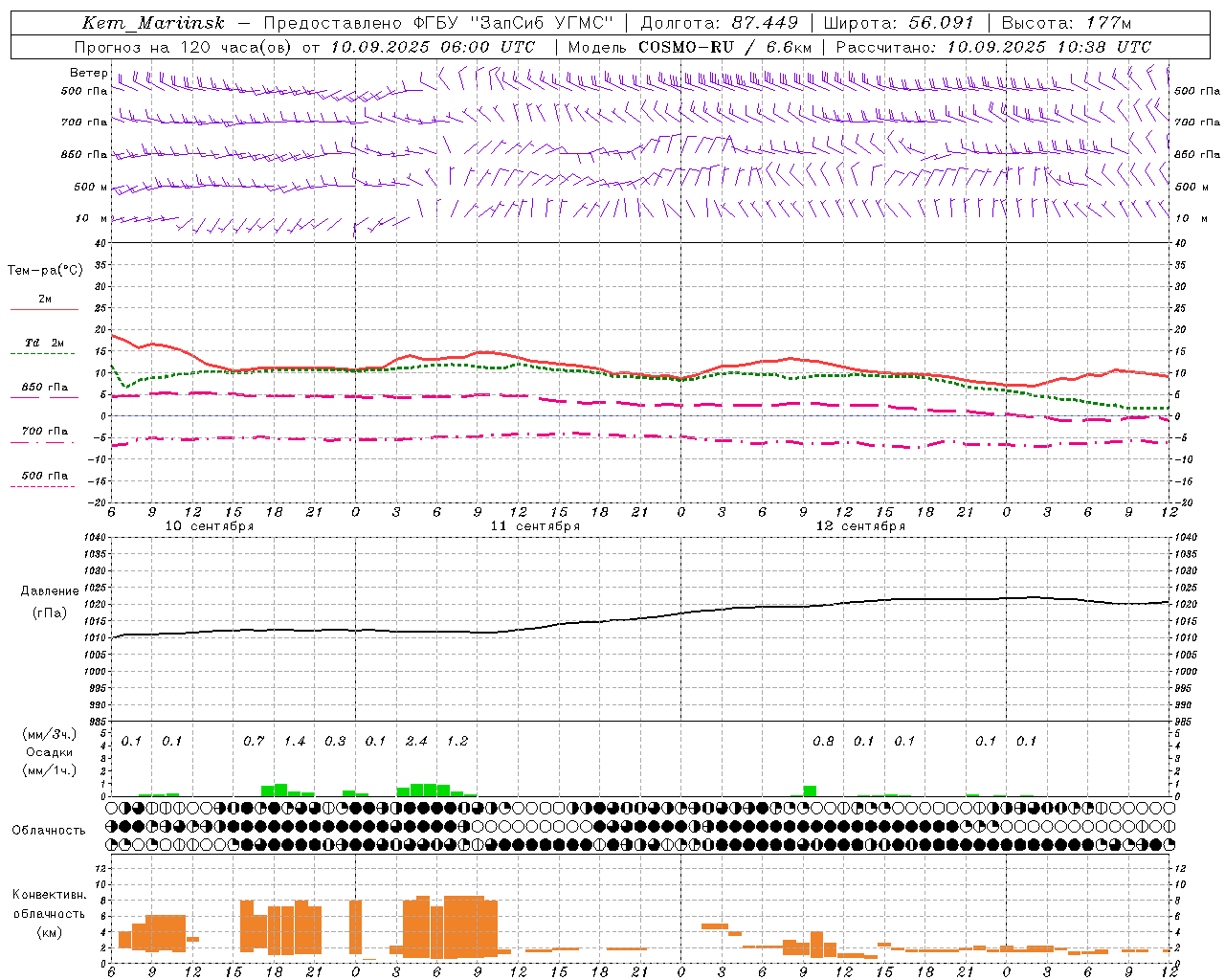Click the 0.8 precipitation total value
The image size is (1225, 980).
[x=823, y=741]
